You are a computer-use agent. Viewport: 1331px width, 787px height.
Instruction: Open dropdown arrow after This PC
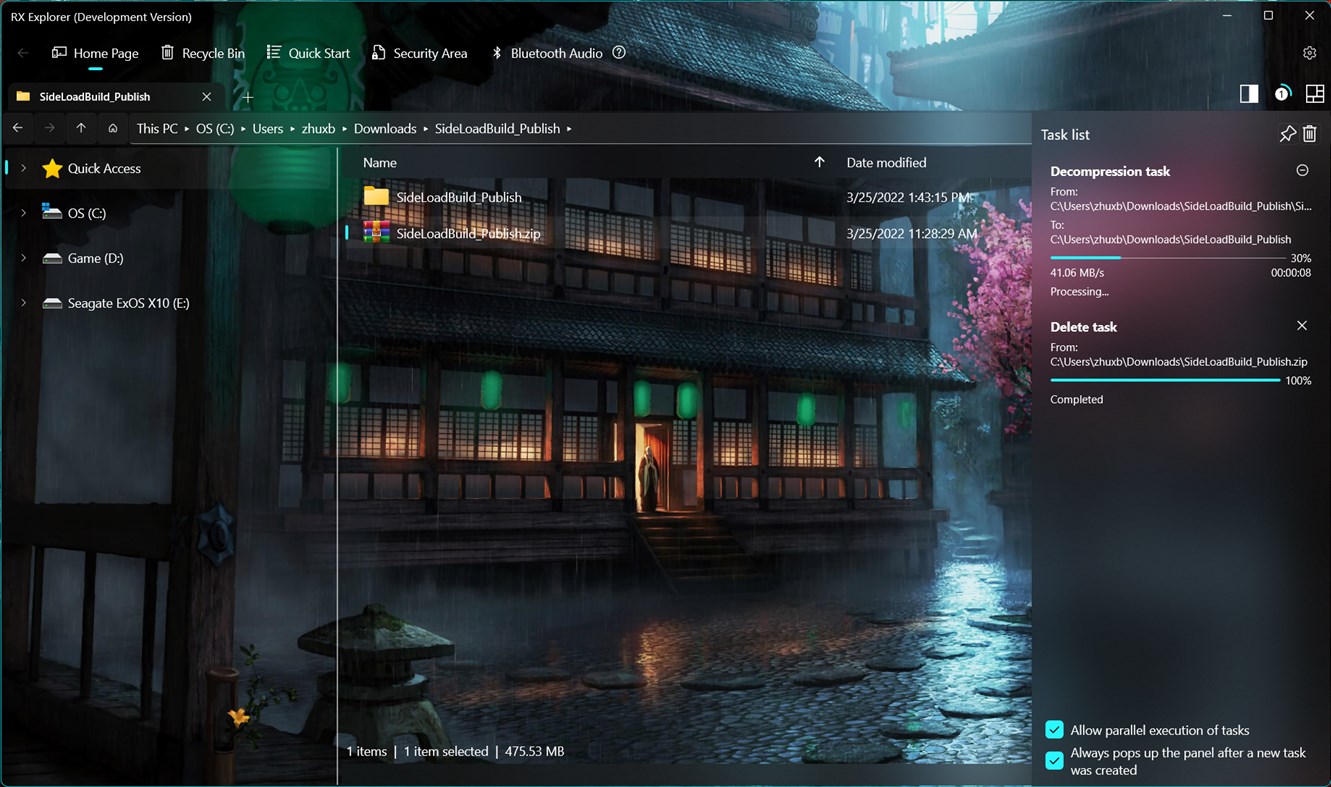(187, 129)
